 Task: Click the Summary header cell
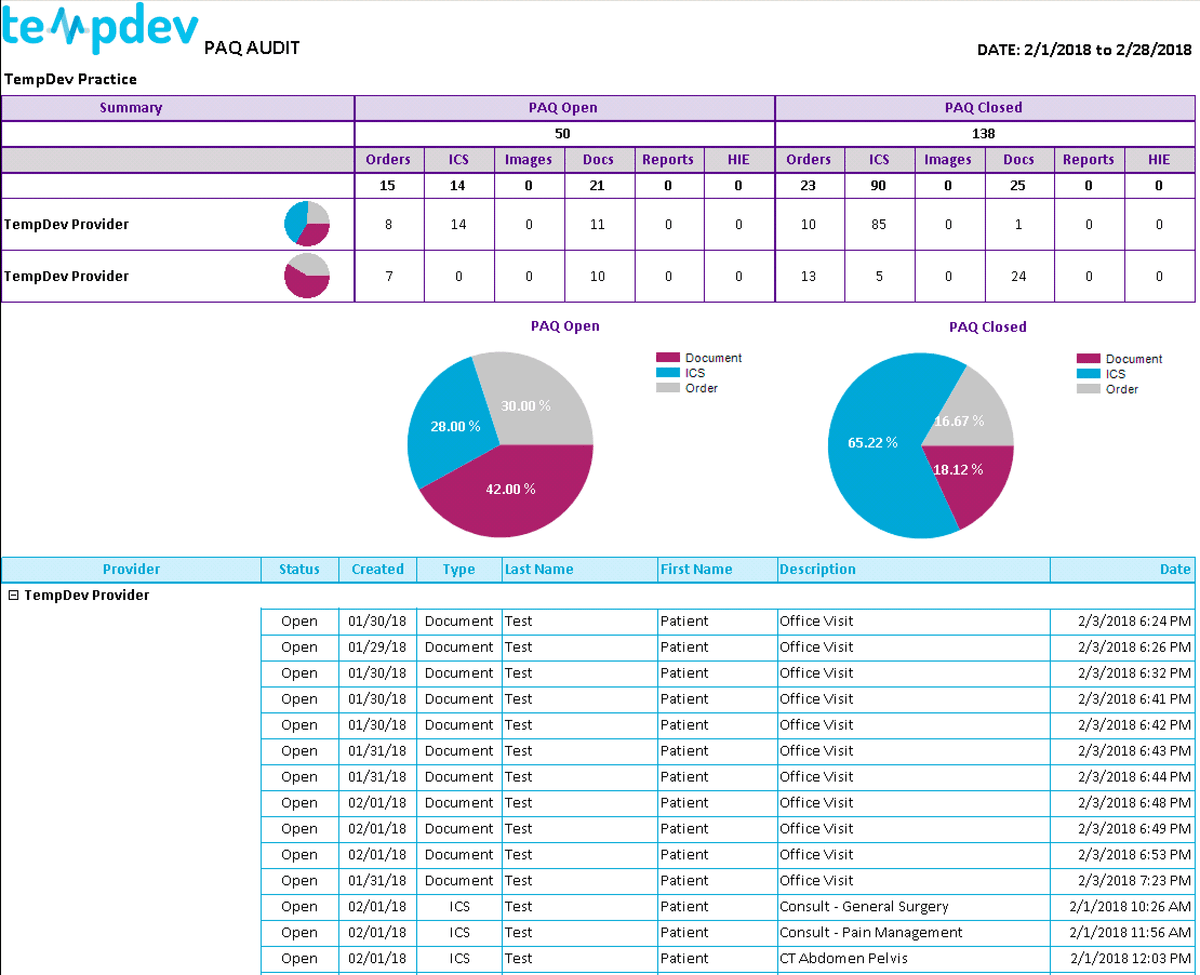click(x=131, y=107)
